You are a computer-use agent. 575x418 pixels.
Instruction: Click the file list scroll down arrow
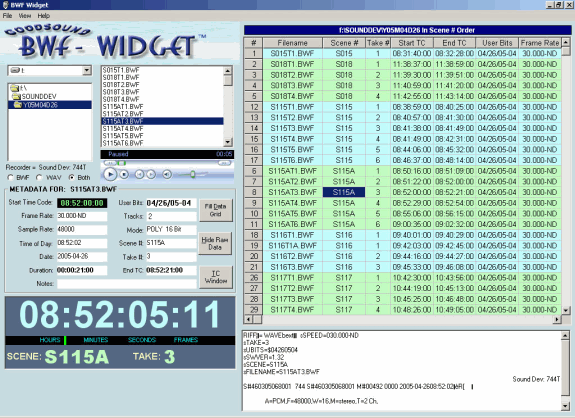(x=228, y=142)
